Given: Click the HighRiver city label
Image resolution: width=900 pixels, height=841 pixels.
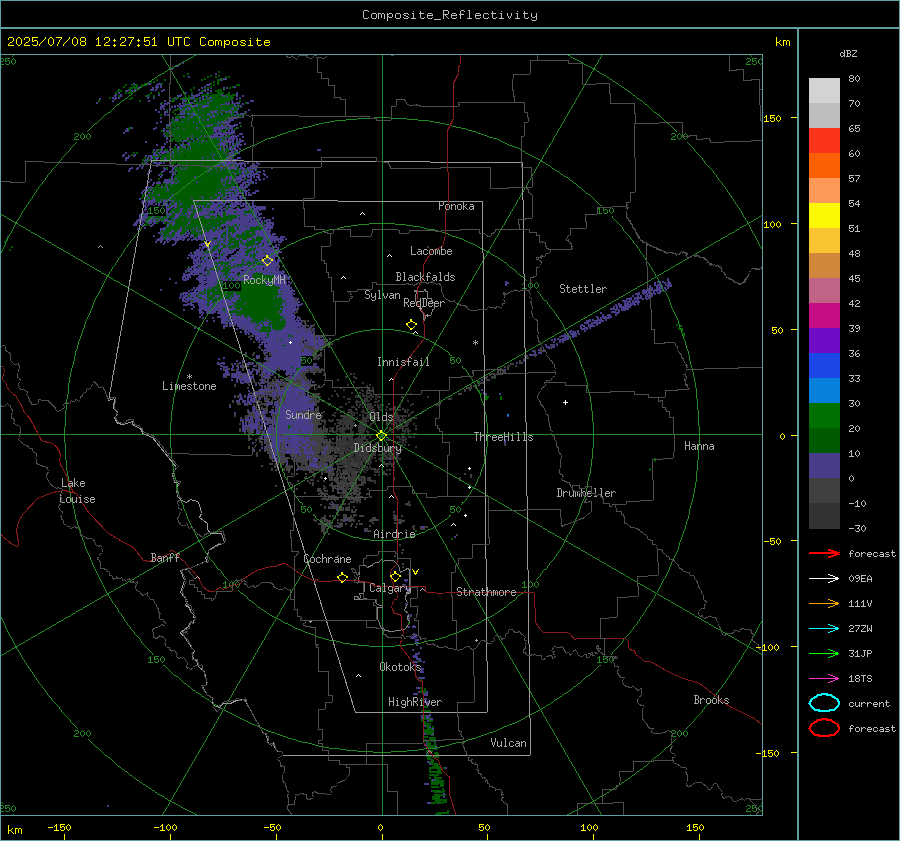Looking at the screenshot, I should (x=415, y=702).
